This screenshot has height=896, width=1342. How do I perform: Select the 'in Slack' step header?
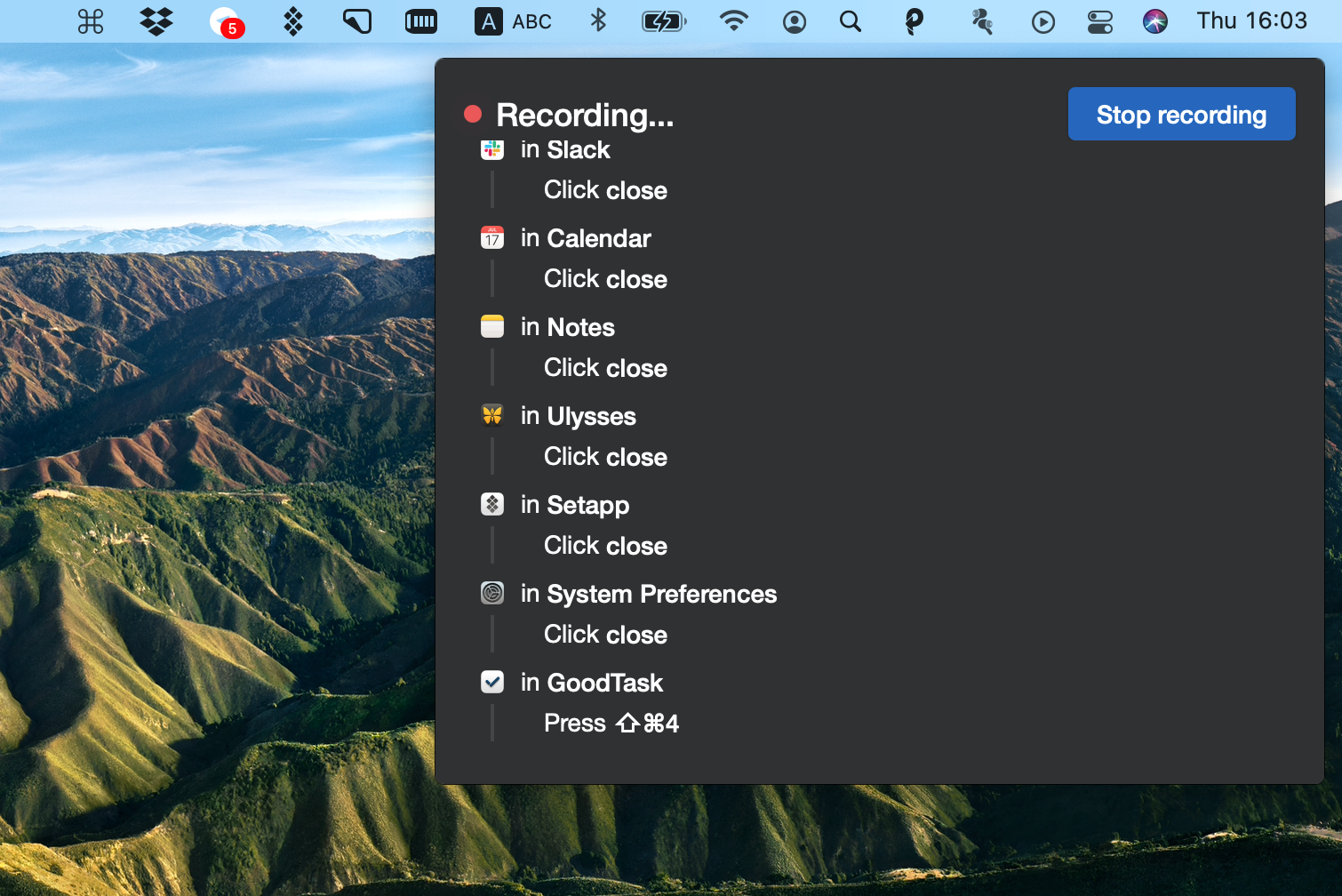pyautogui.click(x=565, y=149)
